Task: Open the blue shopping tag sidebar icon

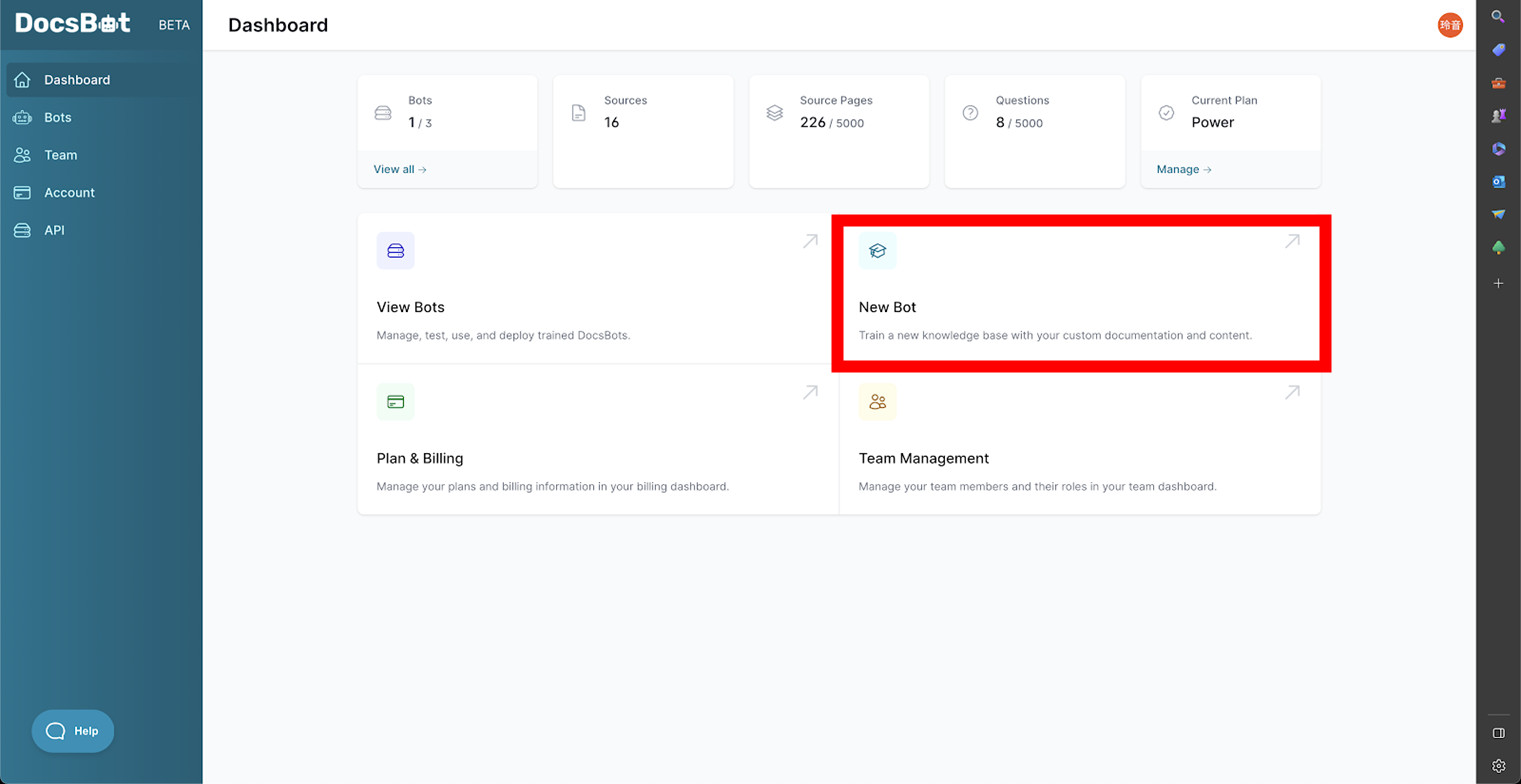Action: [1498, 50]
